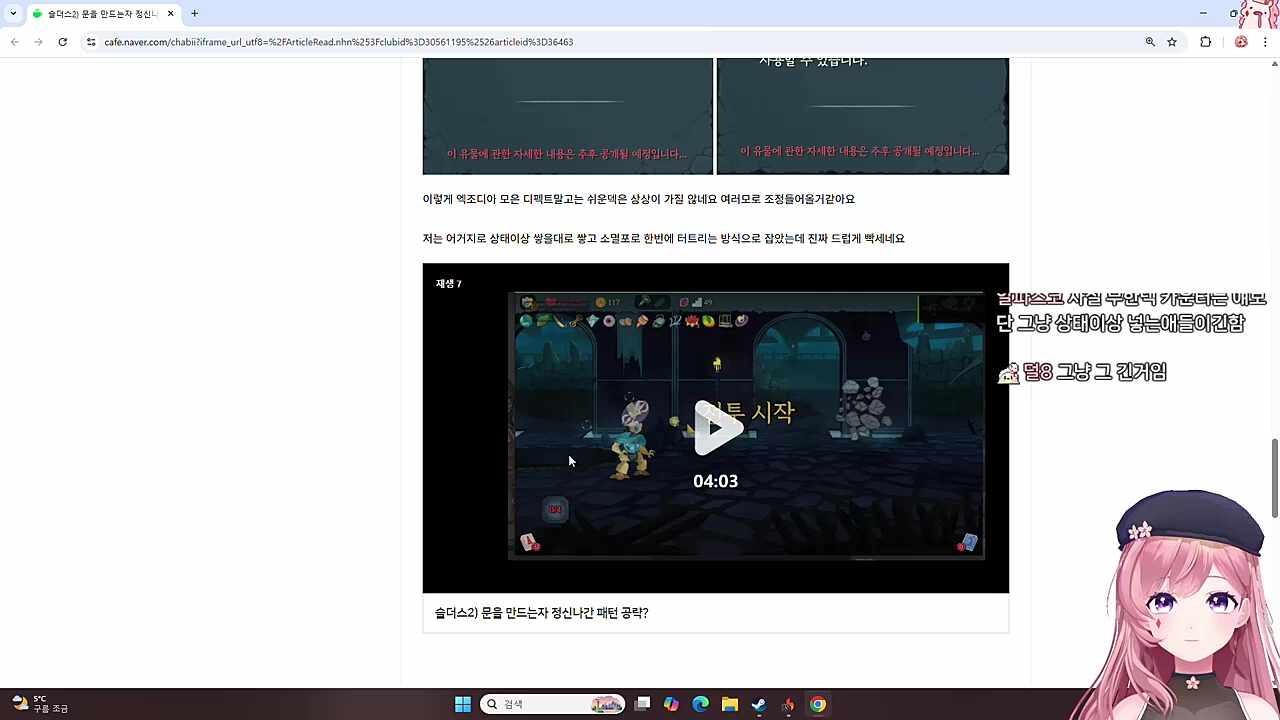Screen dimensions: 1280x720
Task: Open Task View on the taskbar
Action: coord(642,704)
